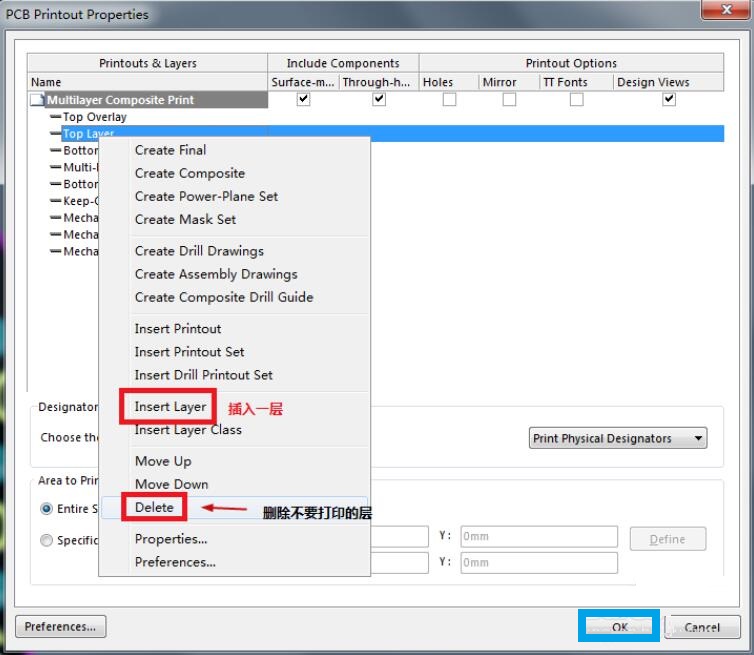Click the OK button

(x=619, y=627)
